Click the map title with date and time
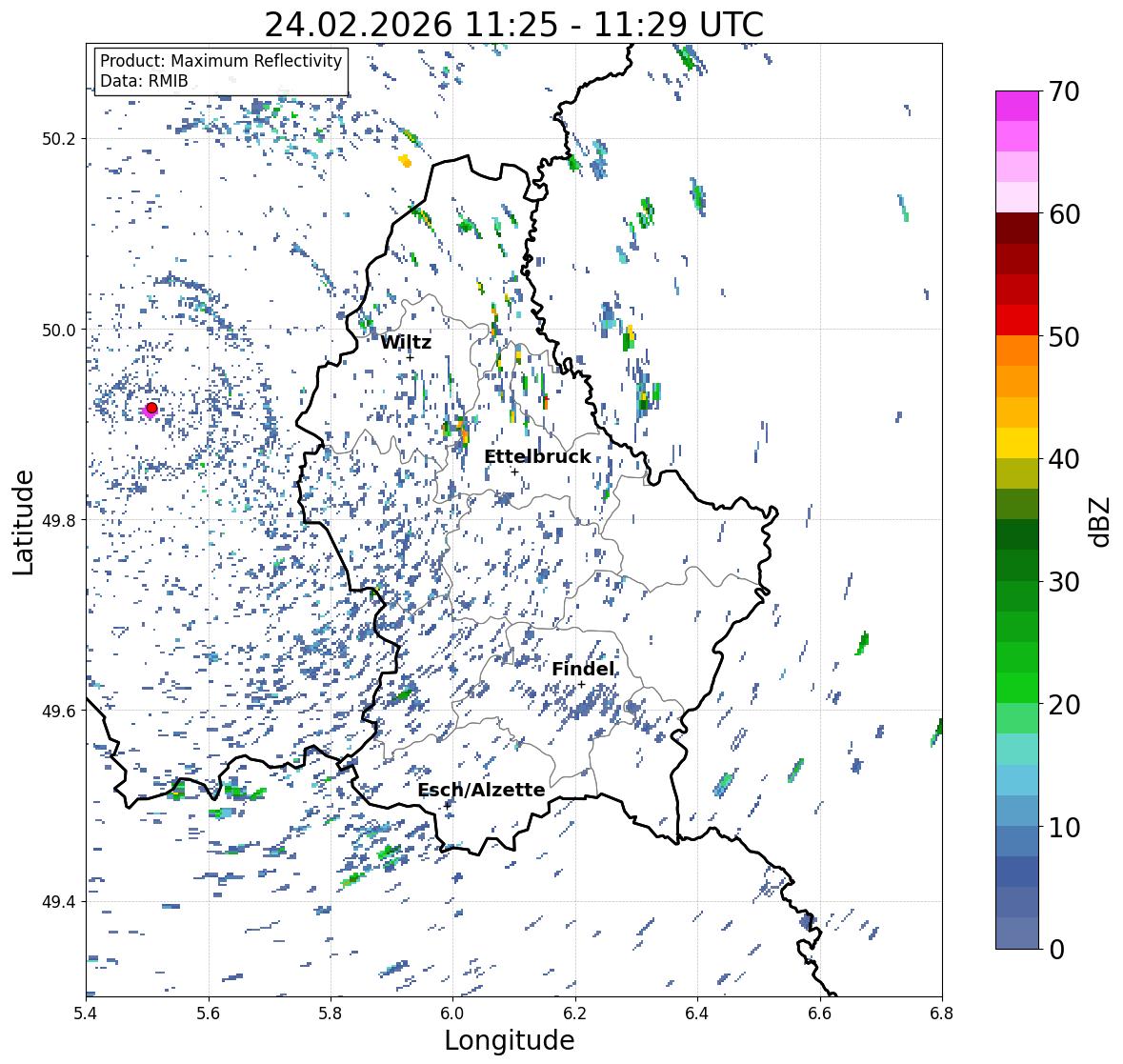1123x1064 pixels. tap(514, 25)
